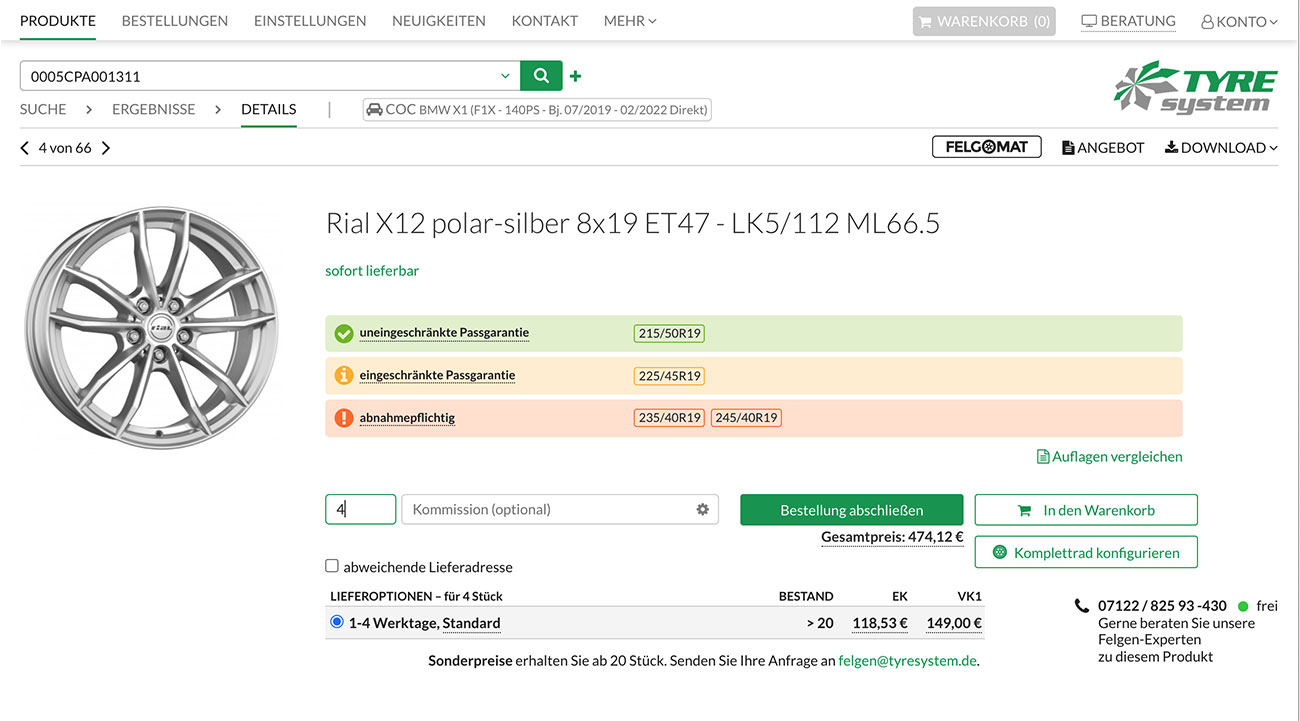Click the red exclamation abnahmepflichtig icon
This screenshot has width=1300, height=721.
(344, 418)
